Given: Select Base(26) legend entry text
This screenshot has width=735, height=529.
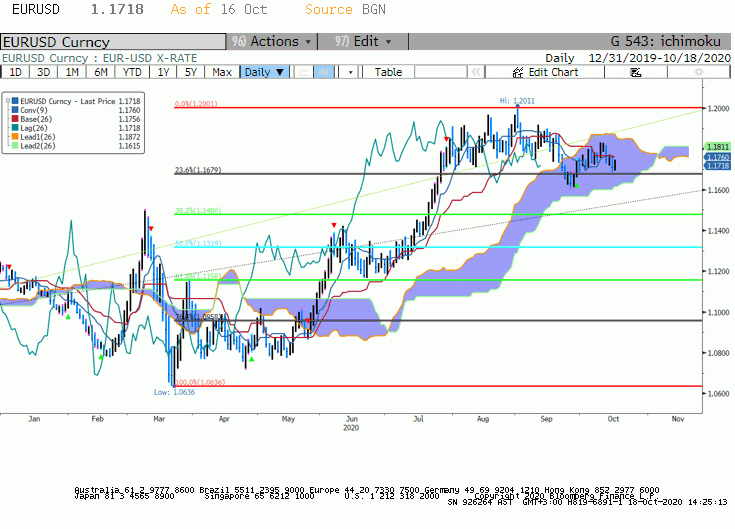Looking at the screenshot, I should point(36,119).
